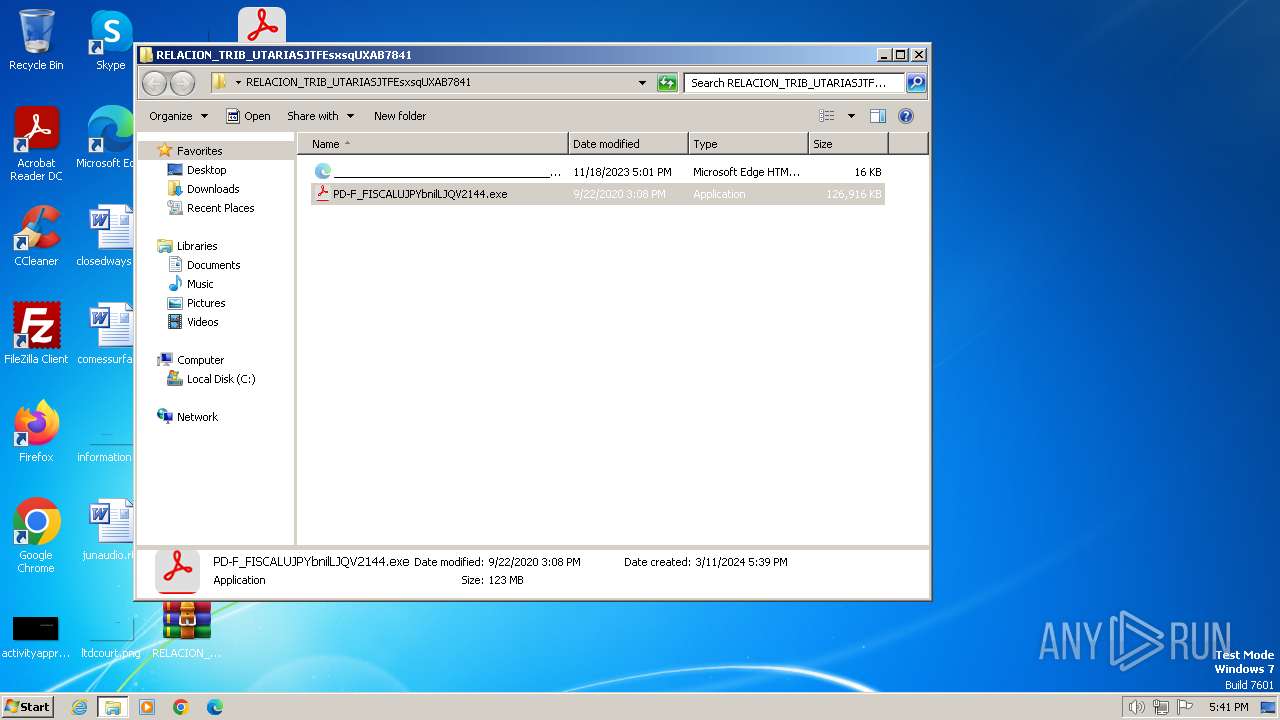The height and width of the screenshot is (720, 1280).
Task: Sort by the Date modified column
Action: click(628, 144)
